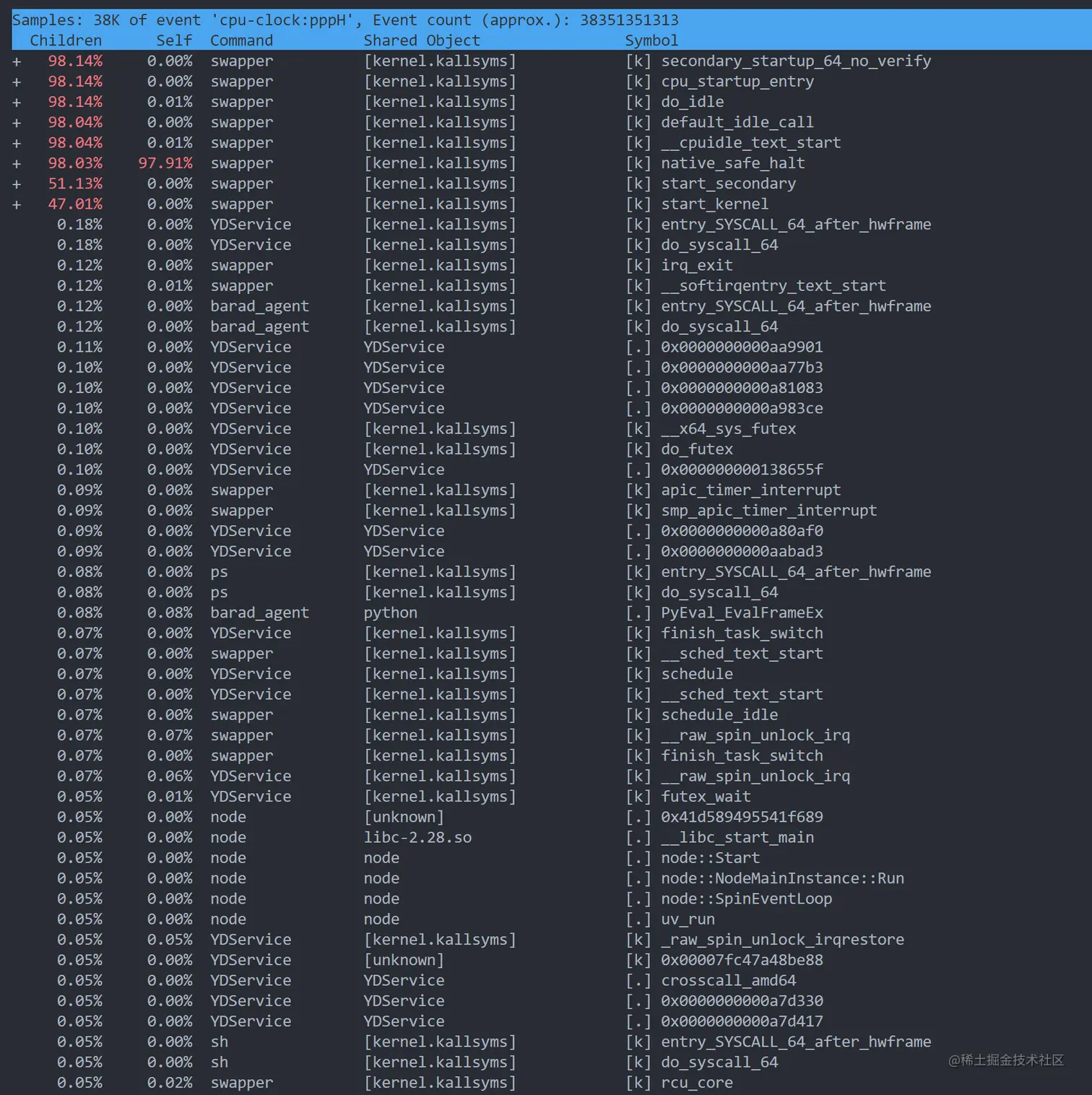Select the crosscall_amd64 symbol

click(729, 981)
